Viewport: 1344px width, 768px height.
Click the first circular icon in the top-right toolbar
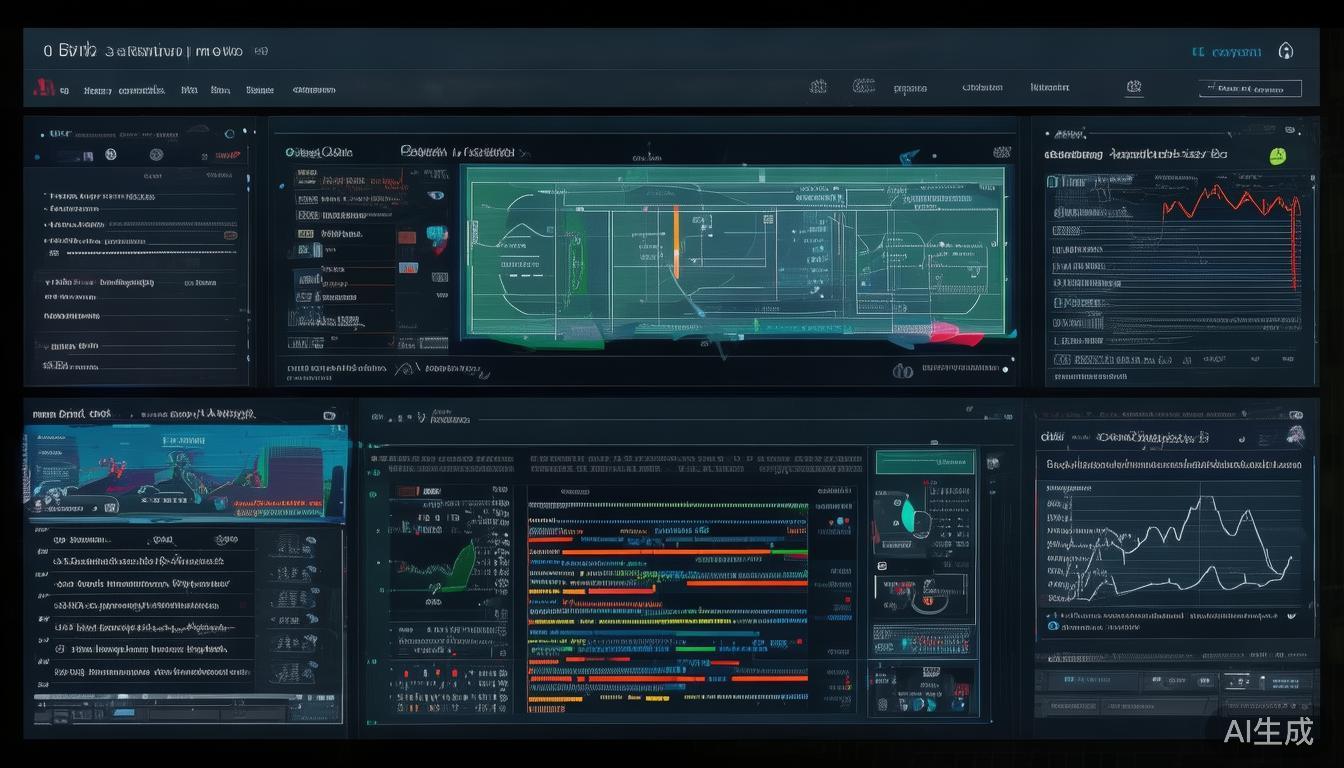pyautogui.click(x=818, y=88)
